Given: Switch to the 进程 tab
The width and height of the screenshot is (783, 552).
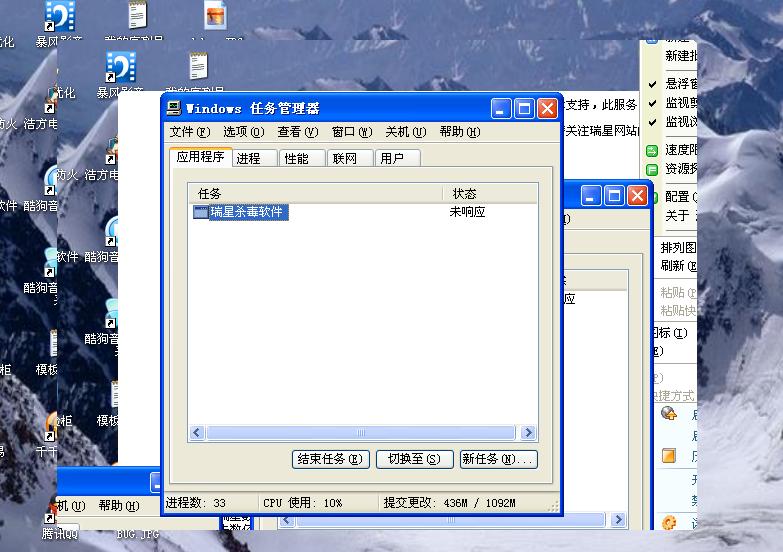Looking at the screenshot, I should point(255,158).
